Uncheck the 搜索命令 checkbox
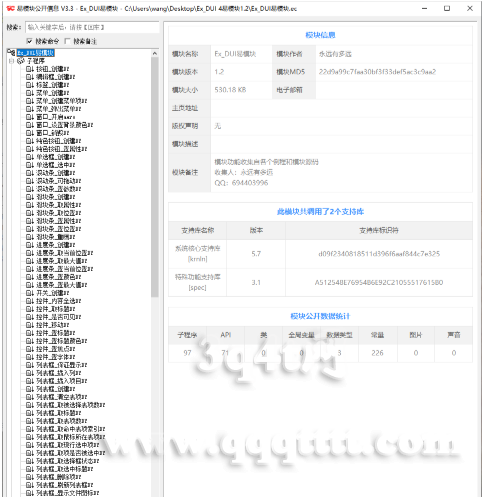484x497 pixels. pos(29,41)
